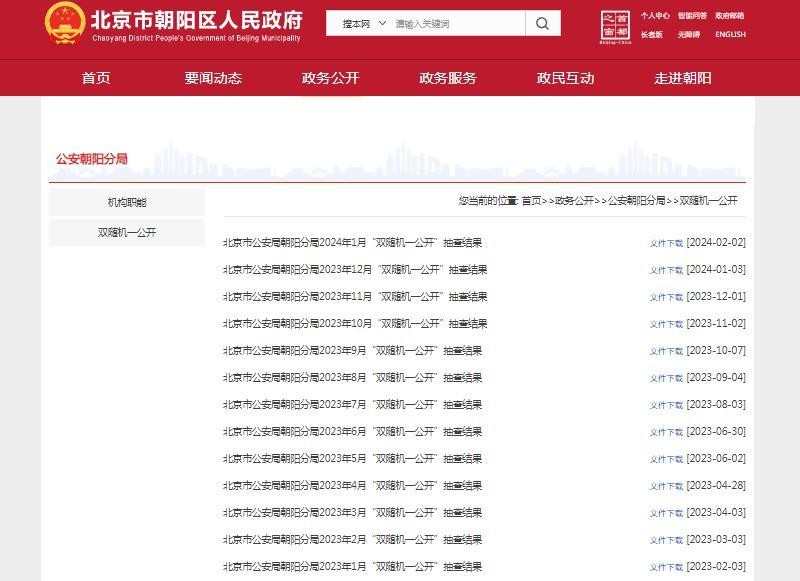The height and width of the screenshot is (581, 800).
Task: Go to the 首页 navigation tab
Action: pyautogui.click(x=96, y=78)
